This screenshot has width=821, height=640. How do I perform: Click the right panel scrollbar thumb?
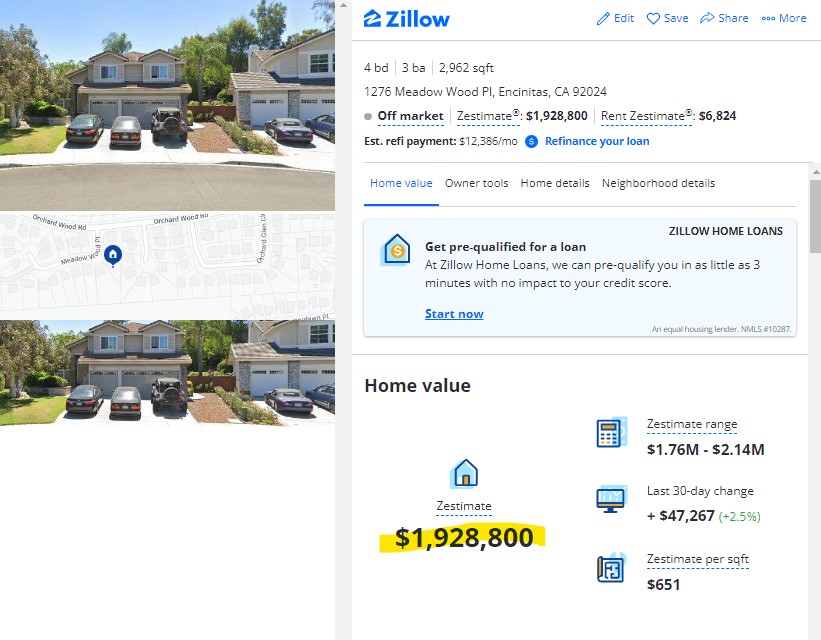click(x=815, y=216)
